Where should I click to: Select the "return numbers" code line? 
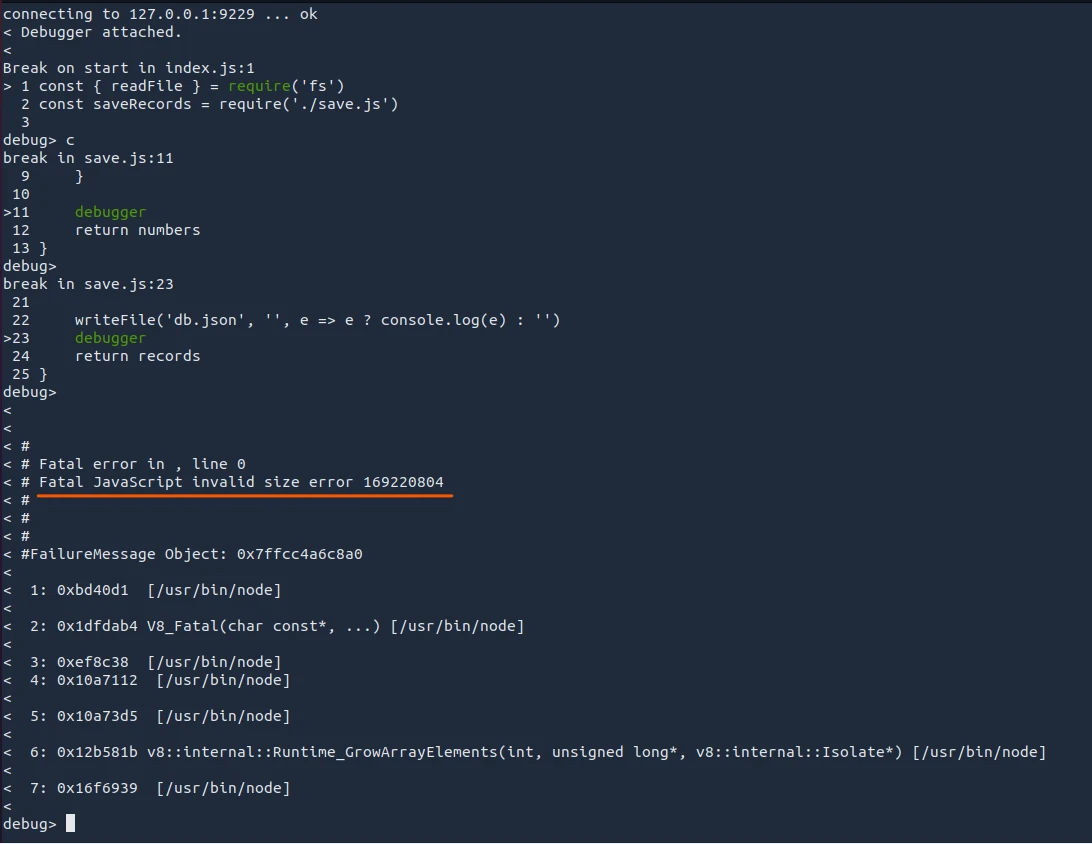[x=137, y=230]
